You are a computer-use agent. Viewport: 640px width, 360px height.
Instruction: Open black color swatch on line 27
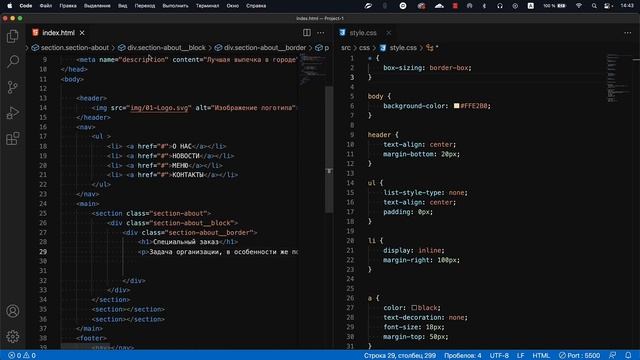(x=414, y=308)
